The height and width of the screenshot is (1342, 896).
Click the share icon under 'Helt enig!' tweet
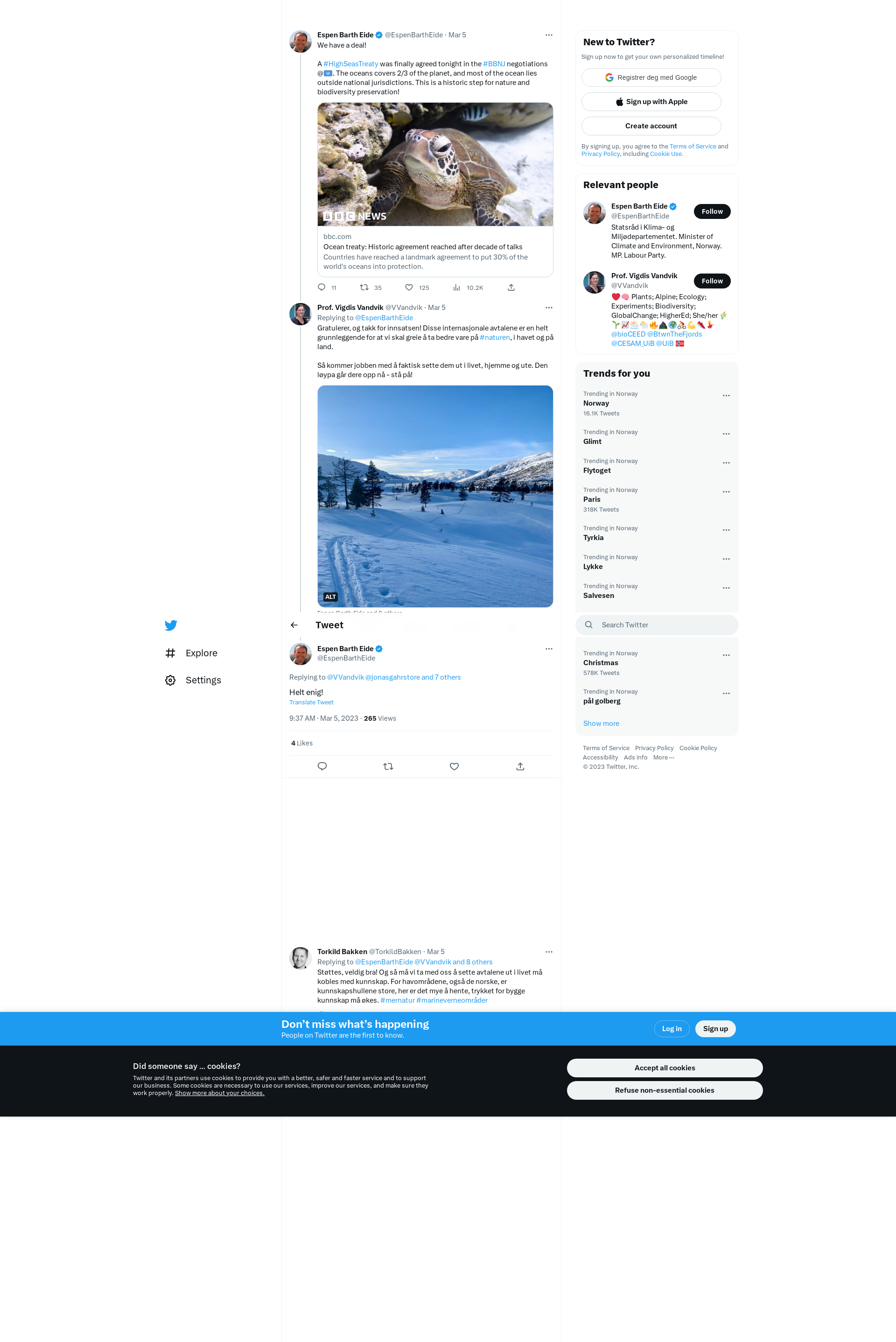click(x=520, y=766)
